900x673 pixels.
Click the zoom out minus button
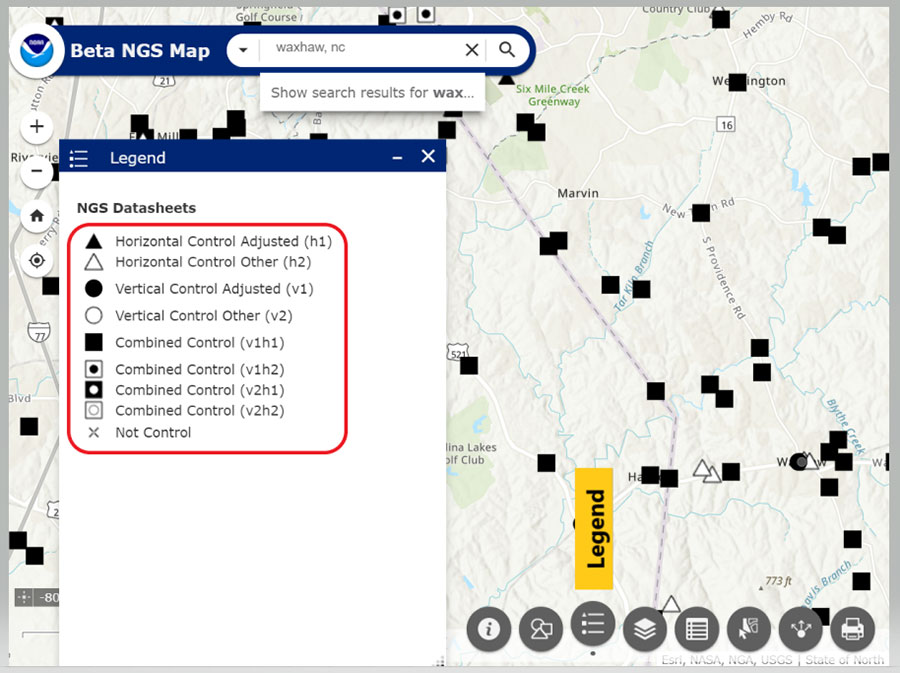(37, 171)
